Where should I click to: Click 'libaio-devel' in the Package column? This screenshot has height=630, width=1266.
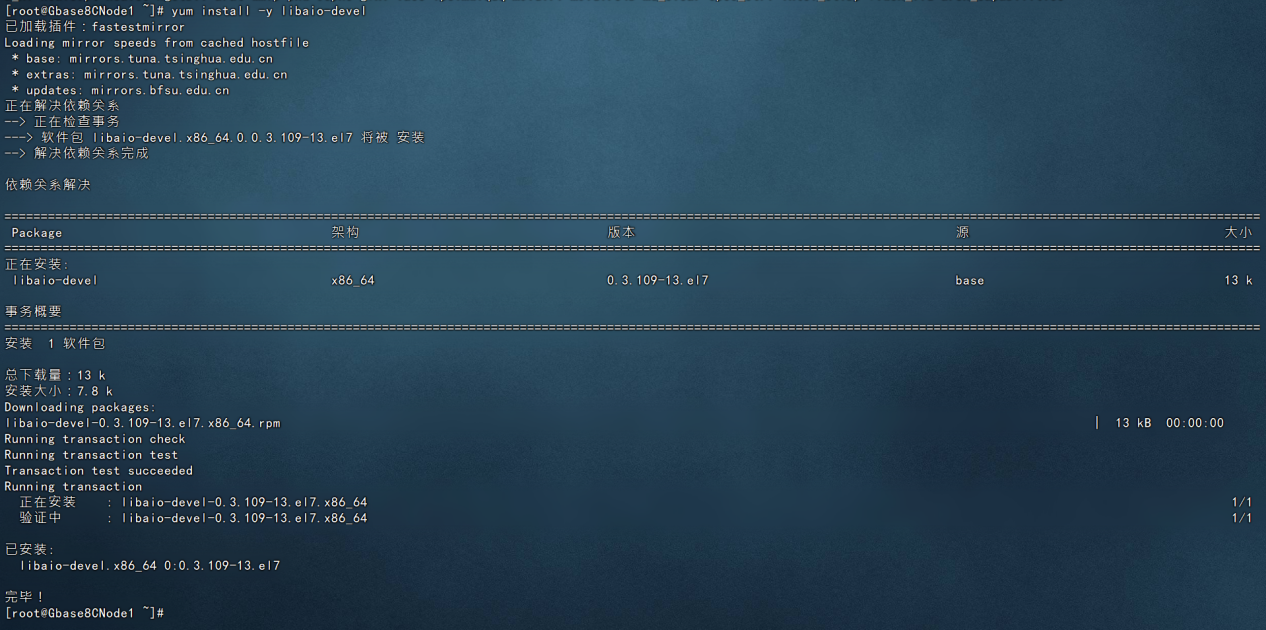pos(55,281)
